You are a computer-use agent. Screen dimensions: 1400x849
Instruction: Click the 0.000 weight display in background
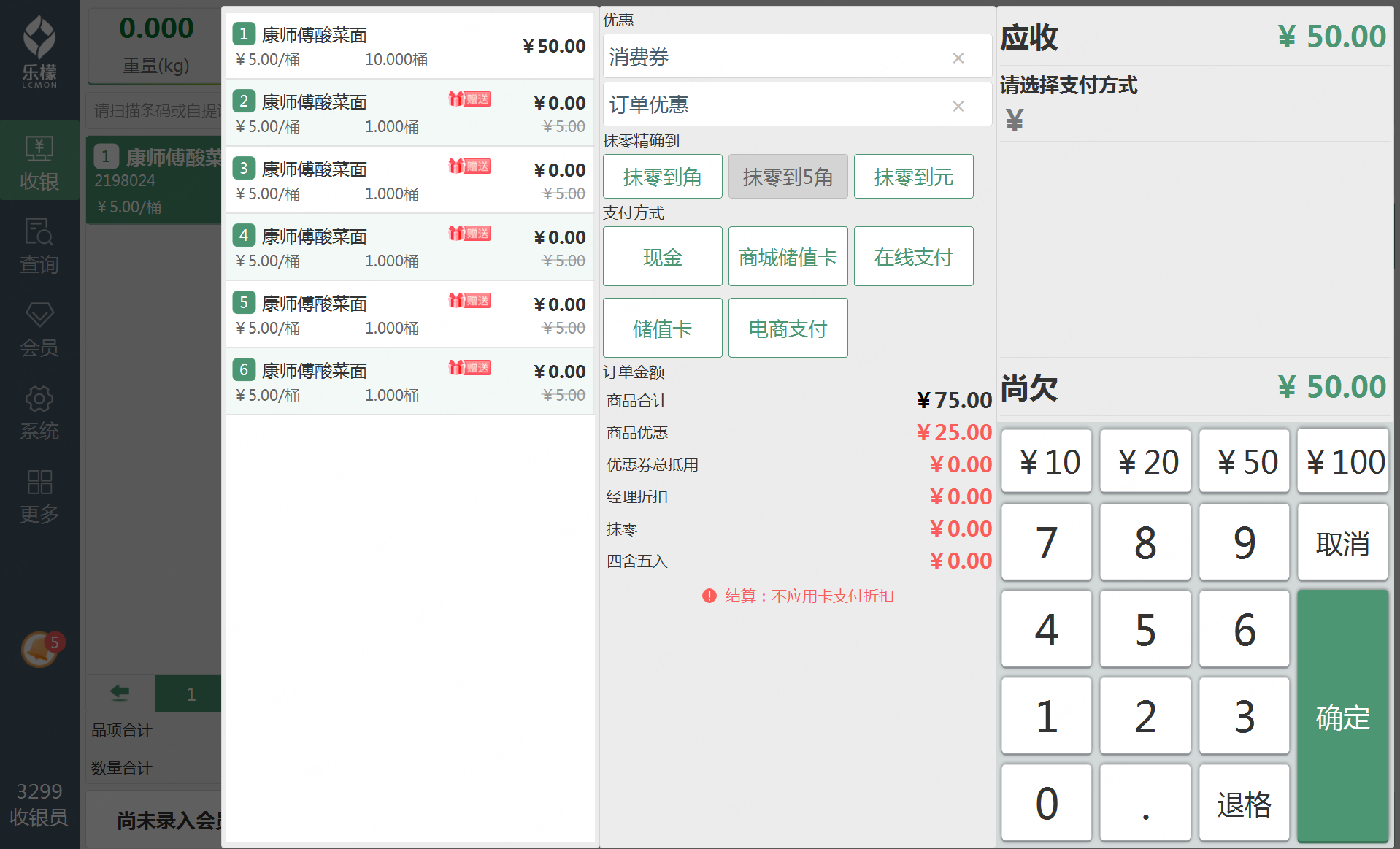coord(156,28)
